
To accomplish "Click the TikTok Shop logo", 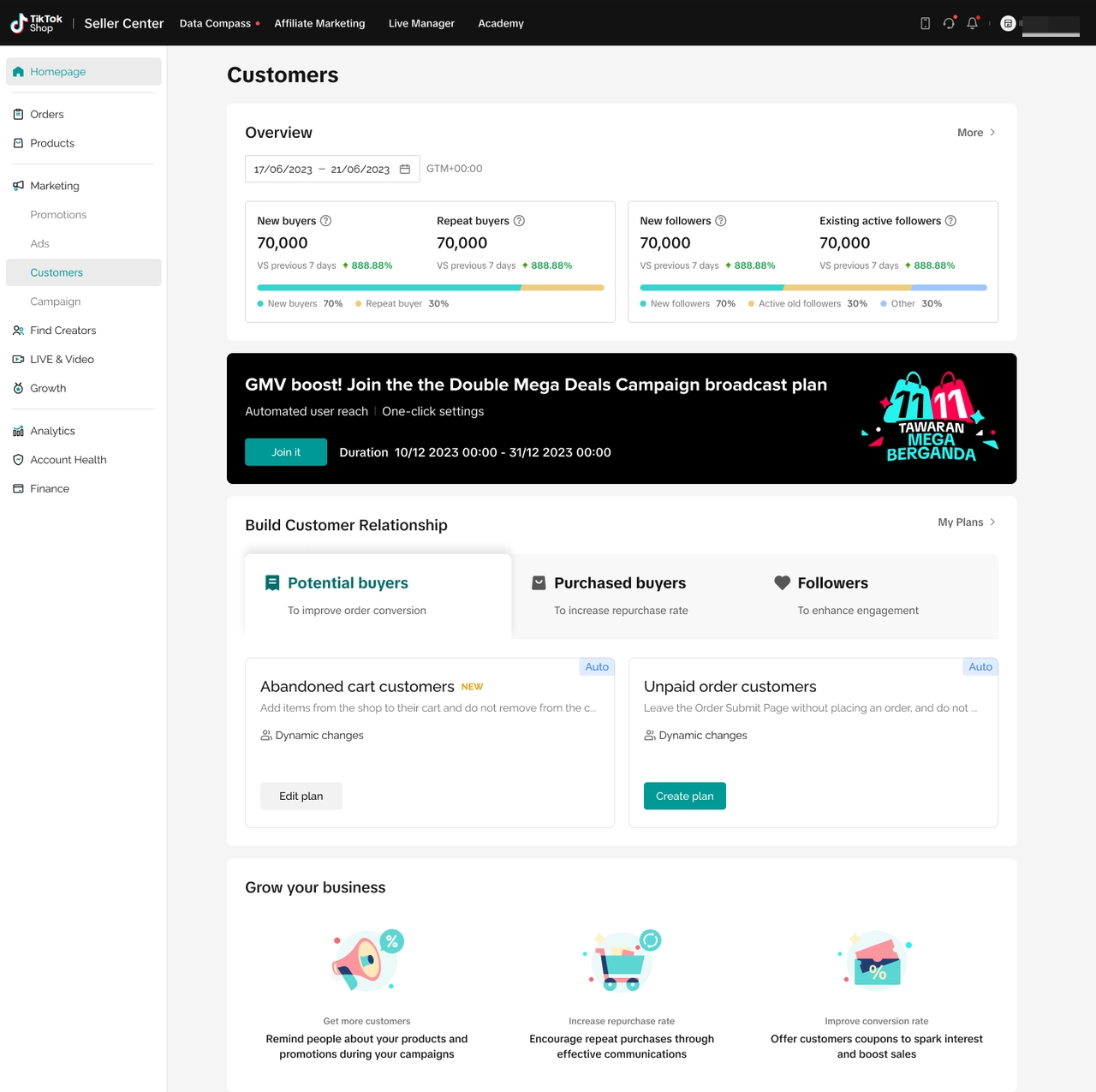I will [36, 23].
